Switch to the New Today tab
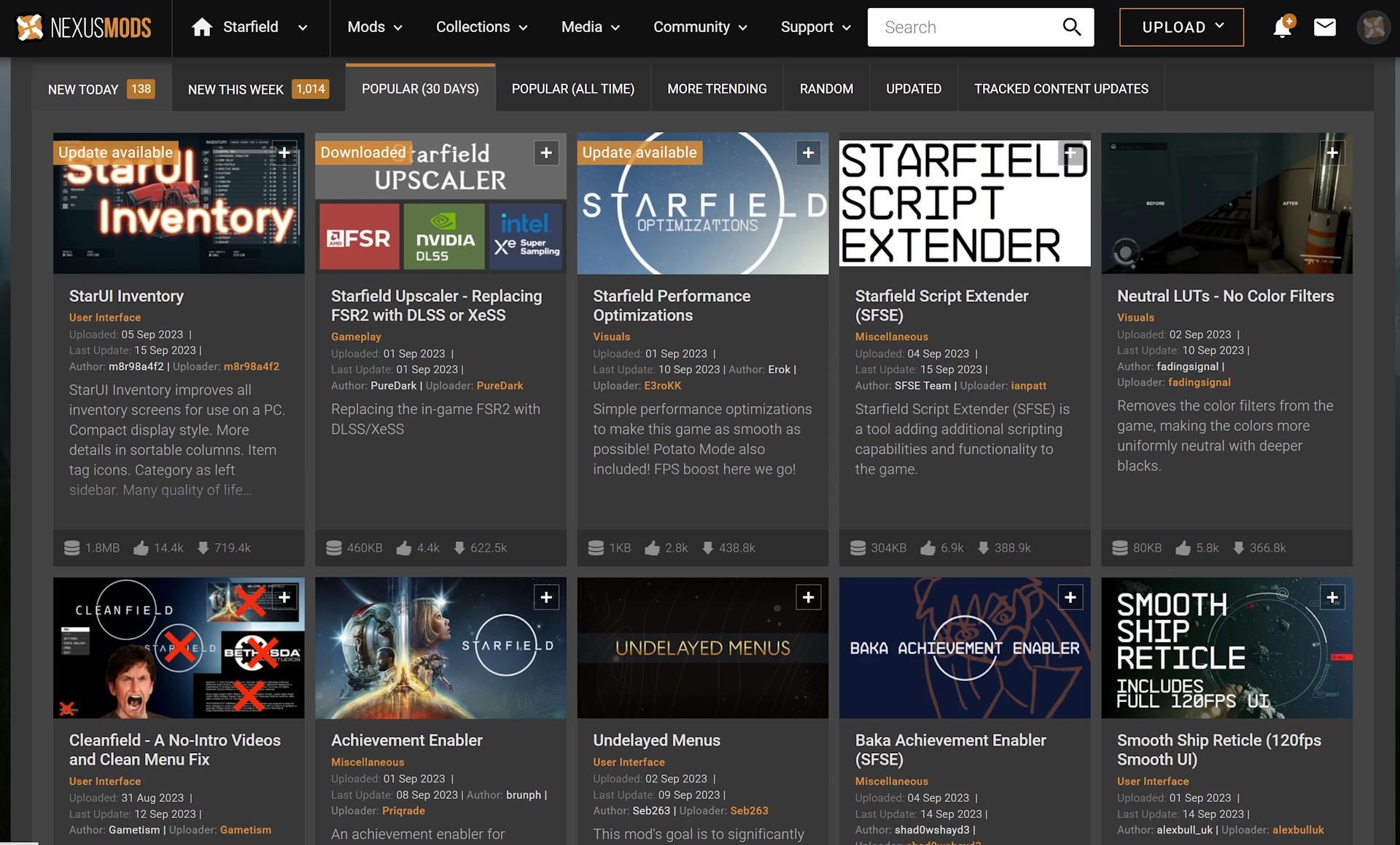The image size is (1400, 845). 101,89
